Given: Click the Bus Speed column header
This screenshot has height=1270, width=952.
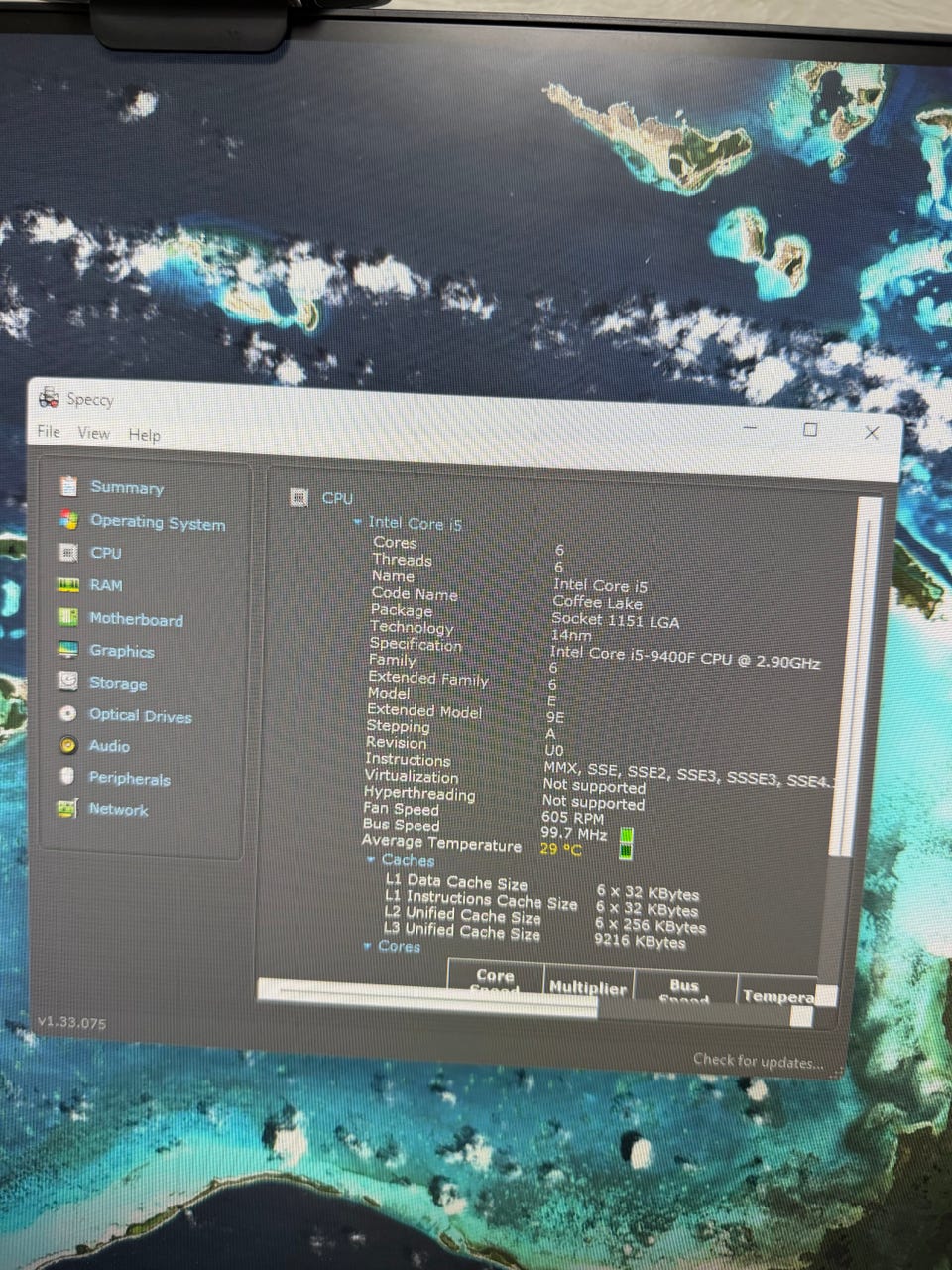Looking at the screenshot, I should 683,988.
